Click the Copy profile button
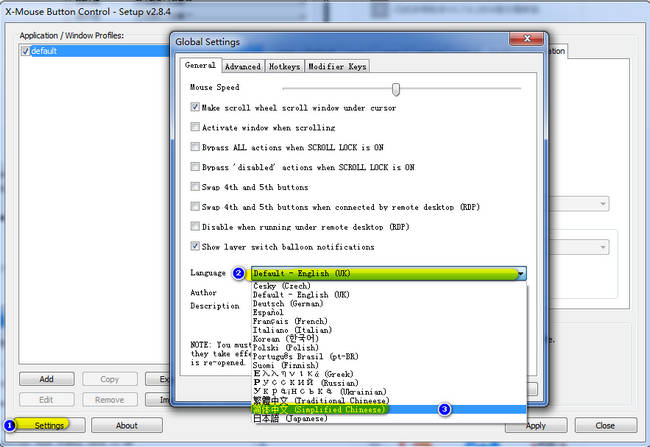This screenshot has width=650, height=447. click(110, 379)
